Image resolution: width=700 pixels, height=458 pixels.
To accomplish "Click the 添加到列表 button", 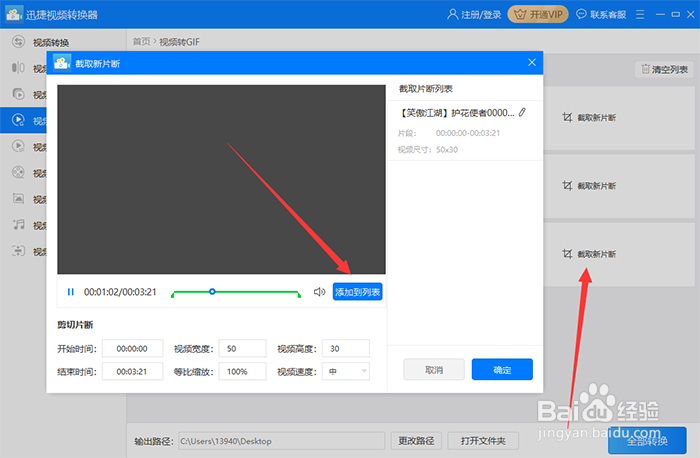I will point(357,292).
